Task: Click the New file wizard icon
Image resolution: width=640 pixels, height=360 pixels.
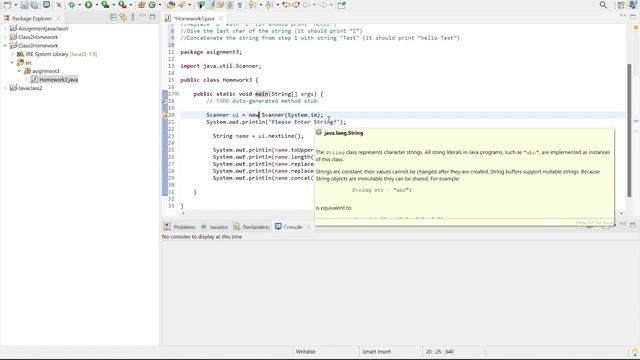Action: click(7, 5)
